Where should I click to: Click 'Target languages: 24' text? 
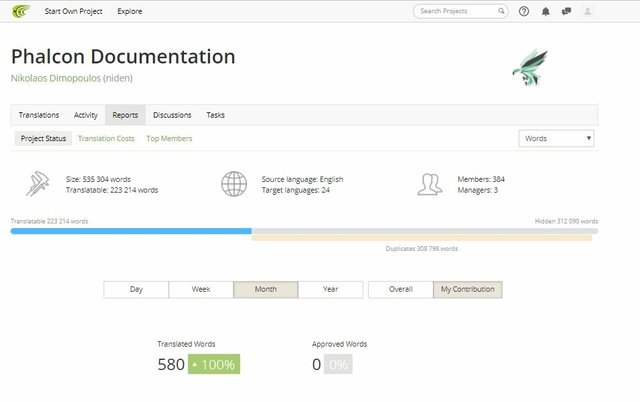pos(296,190)
